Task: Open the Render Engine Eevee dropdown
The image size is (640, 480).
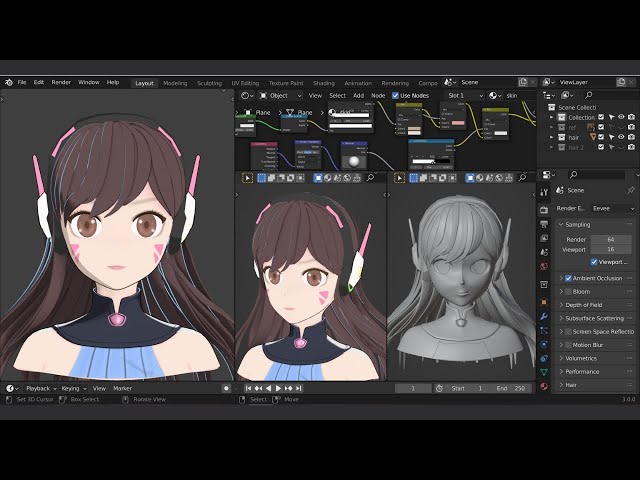Action: click(x=613, y=209)
